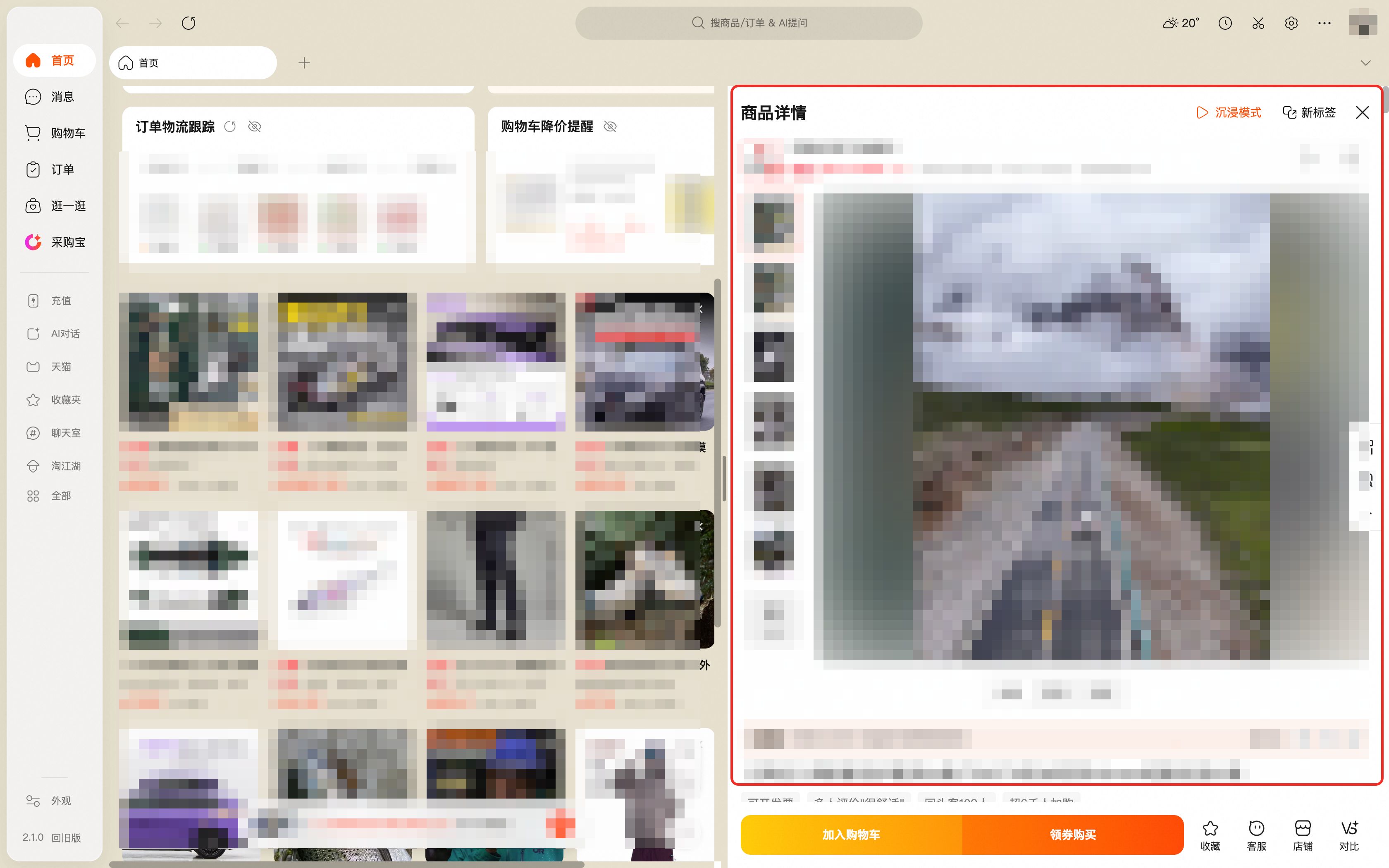Click the 加入购物车 button

tap(851, 834)
